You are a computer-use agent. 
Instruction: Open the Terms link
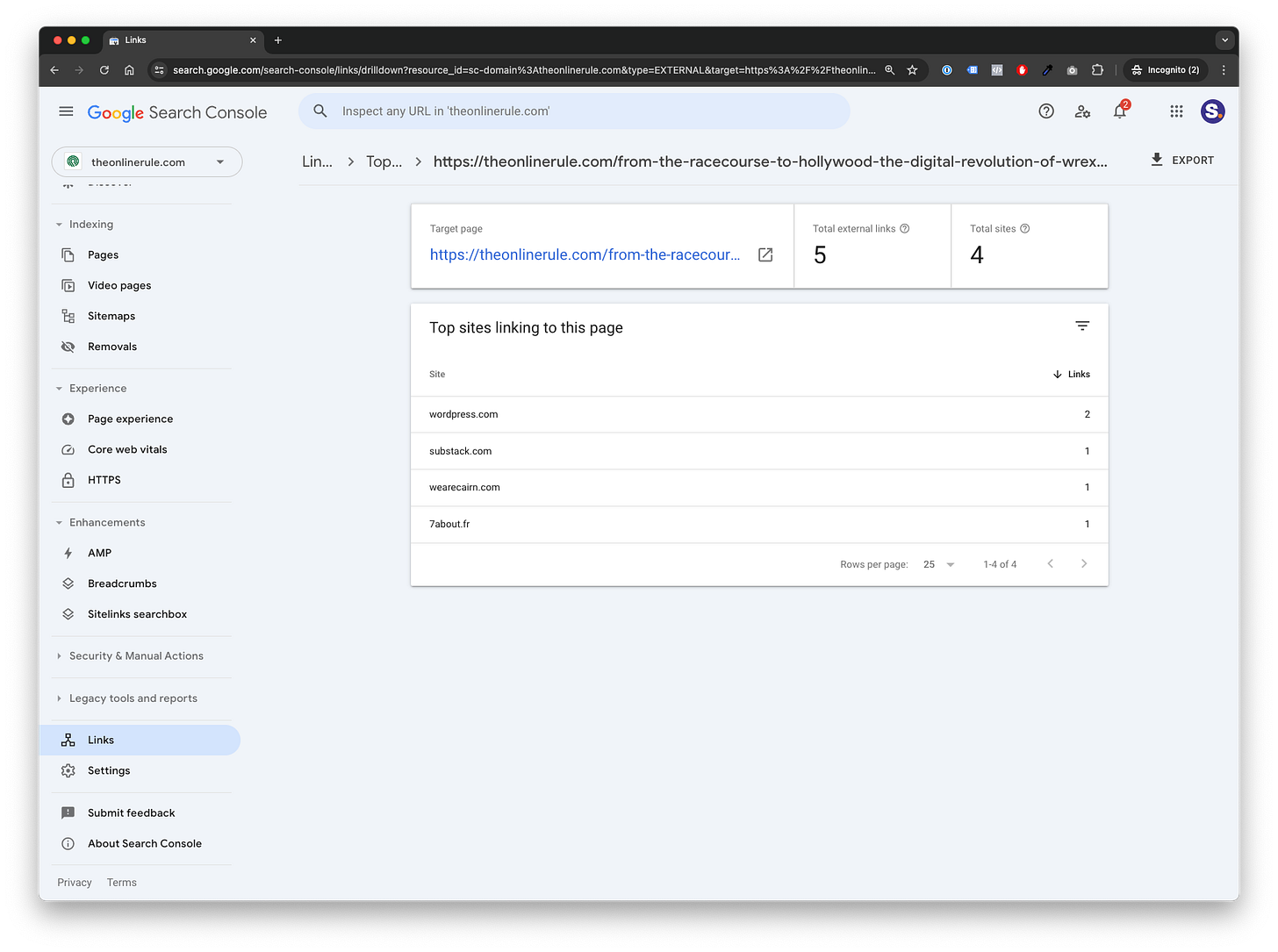122,883
